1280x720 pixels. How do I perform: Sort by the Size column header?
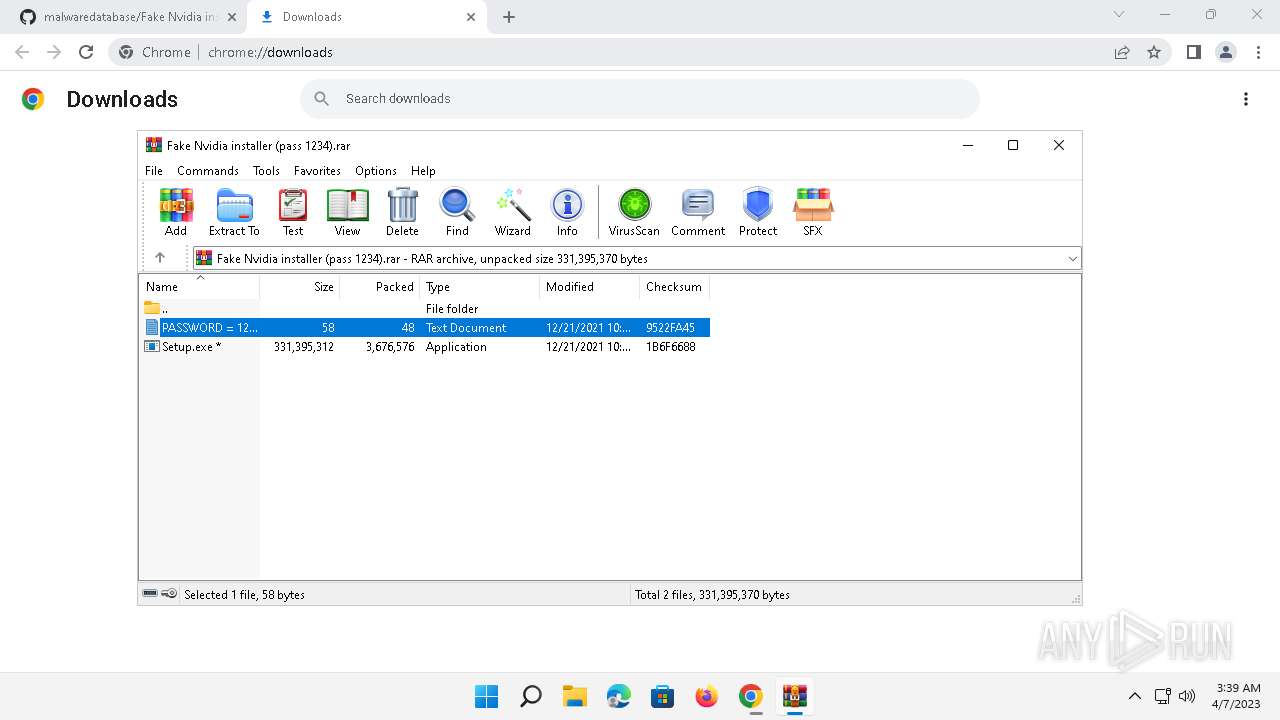300,287
